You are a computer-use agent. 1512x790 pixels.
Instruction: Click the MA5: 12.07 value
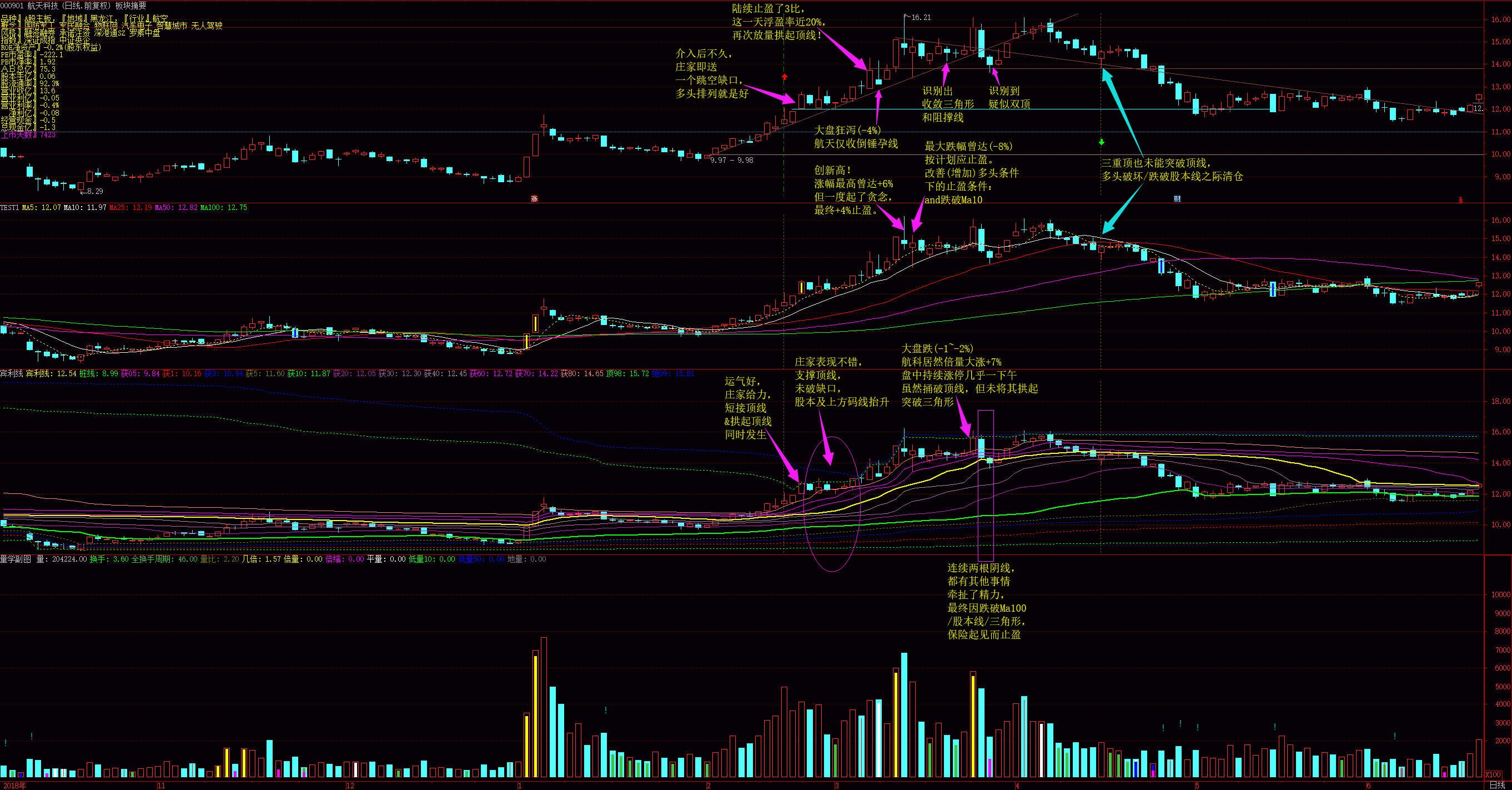pyautogui.click(x=42, y=207)
